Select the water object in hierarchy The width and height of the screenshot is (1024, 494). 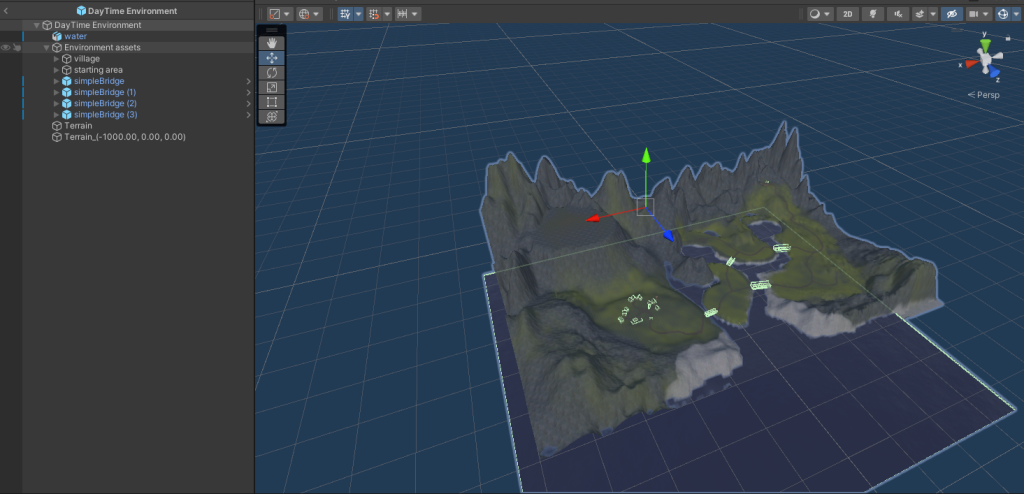pos(75,36)
